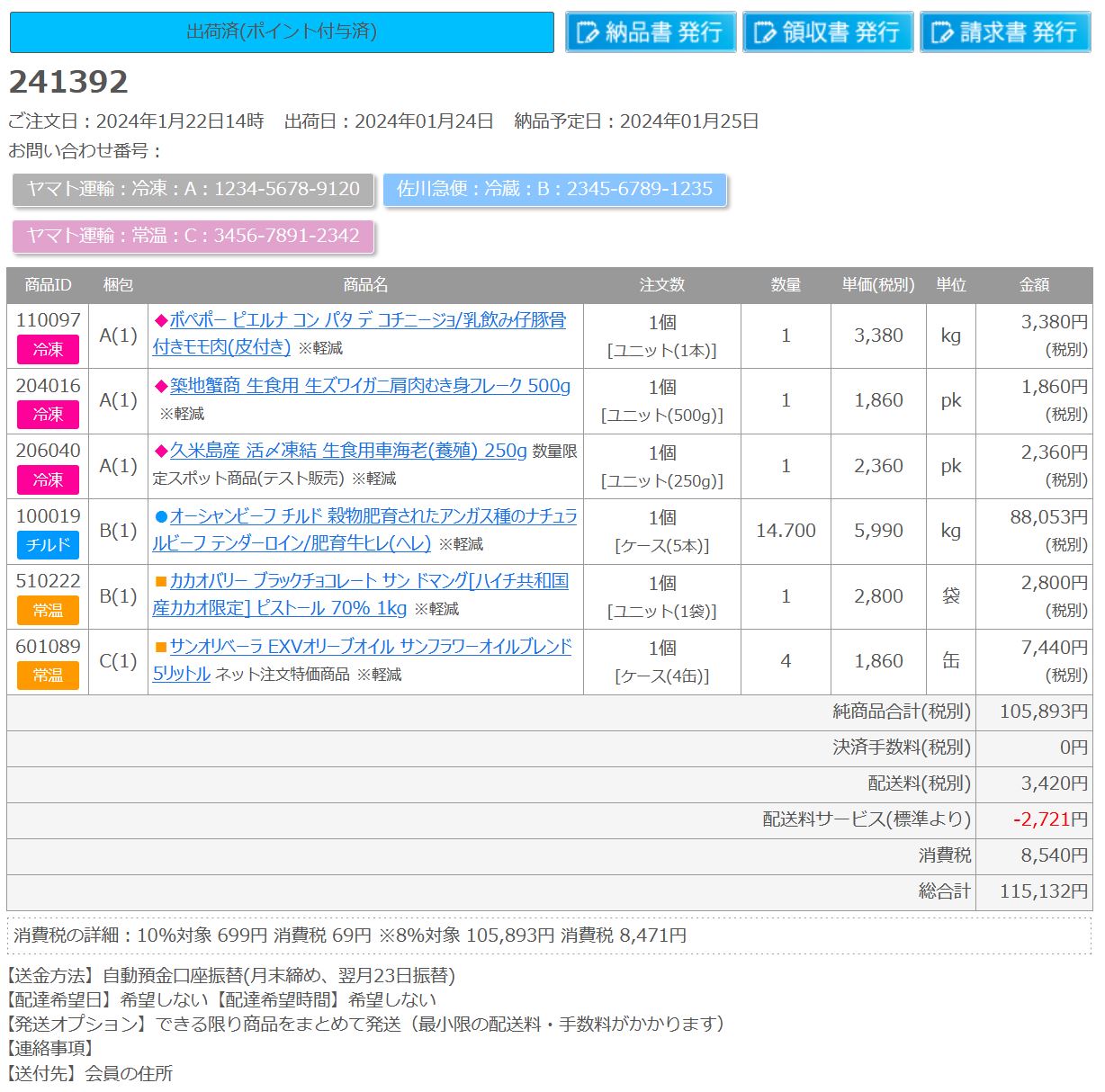Click the 単価(税別) column header

[x=878, y=285]
